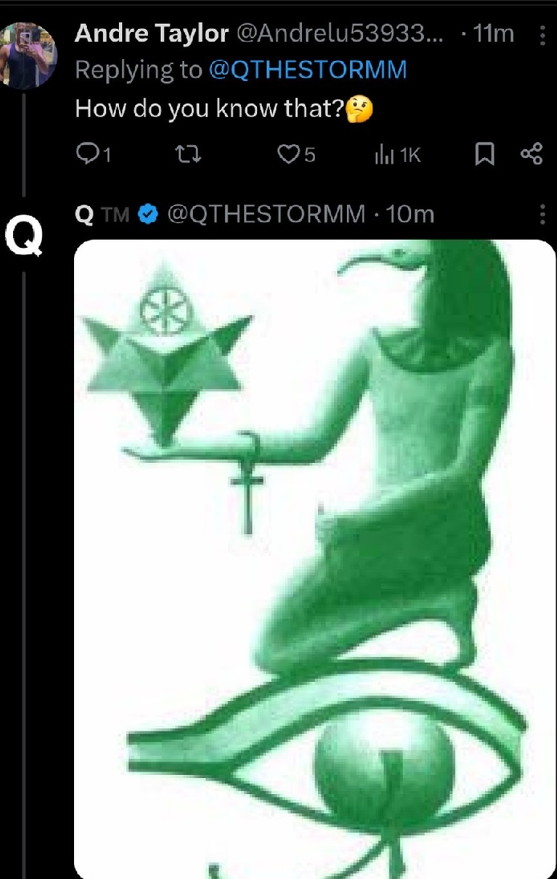557x879 pixels.
Task: Open Andre Taylor's profile picture
Action: coord(28,56)
